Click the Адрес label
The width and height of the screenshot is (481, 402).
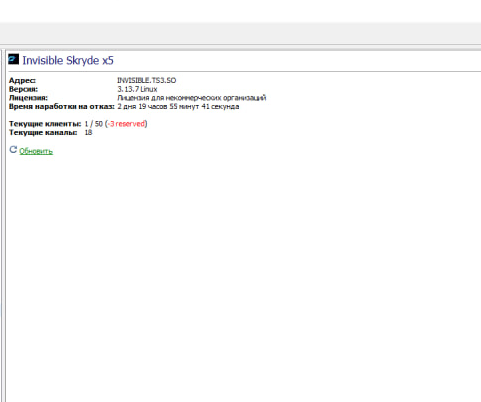[x=22, y=80]
